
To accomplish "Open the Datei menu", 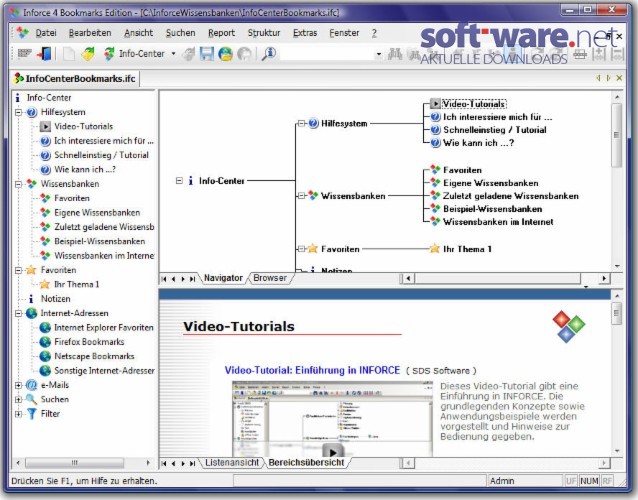I will pyautogui.click(x=46, y=33).
